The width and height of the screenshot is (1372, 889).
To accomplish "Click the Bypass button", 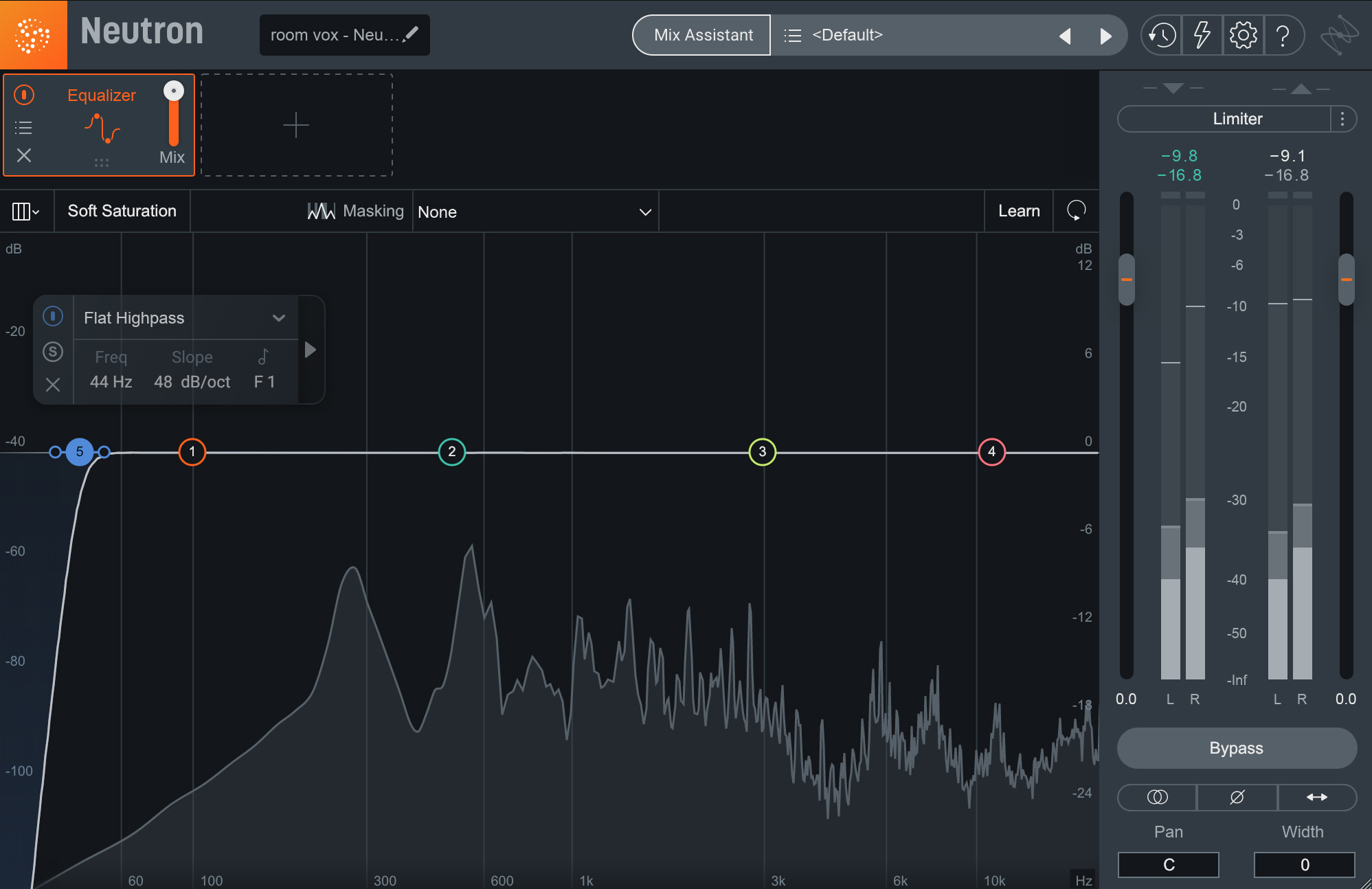I will point(1237,748).
